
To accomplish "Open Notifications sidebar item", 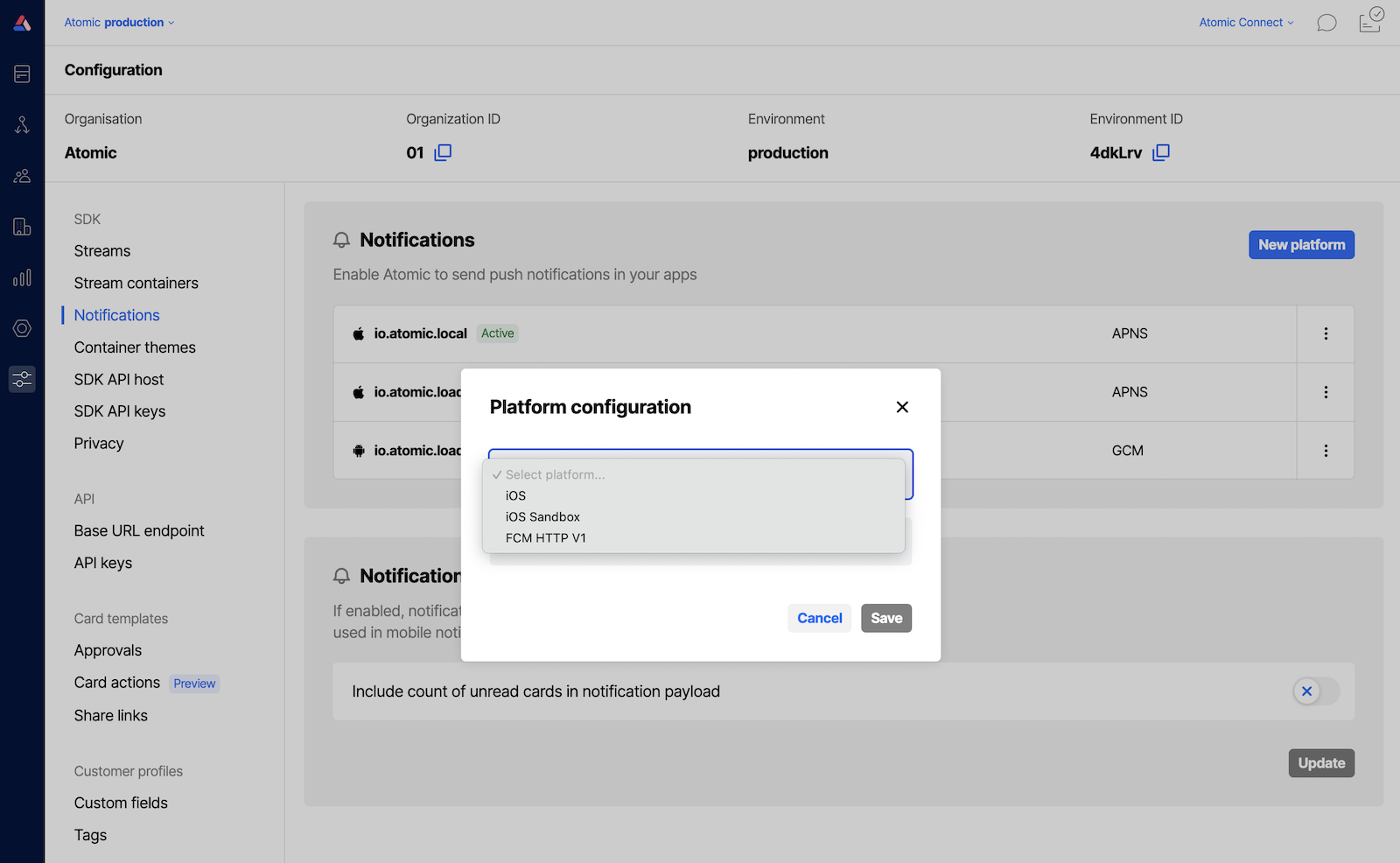I will (117, 315).
